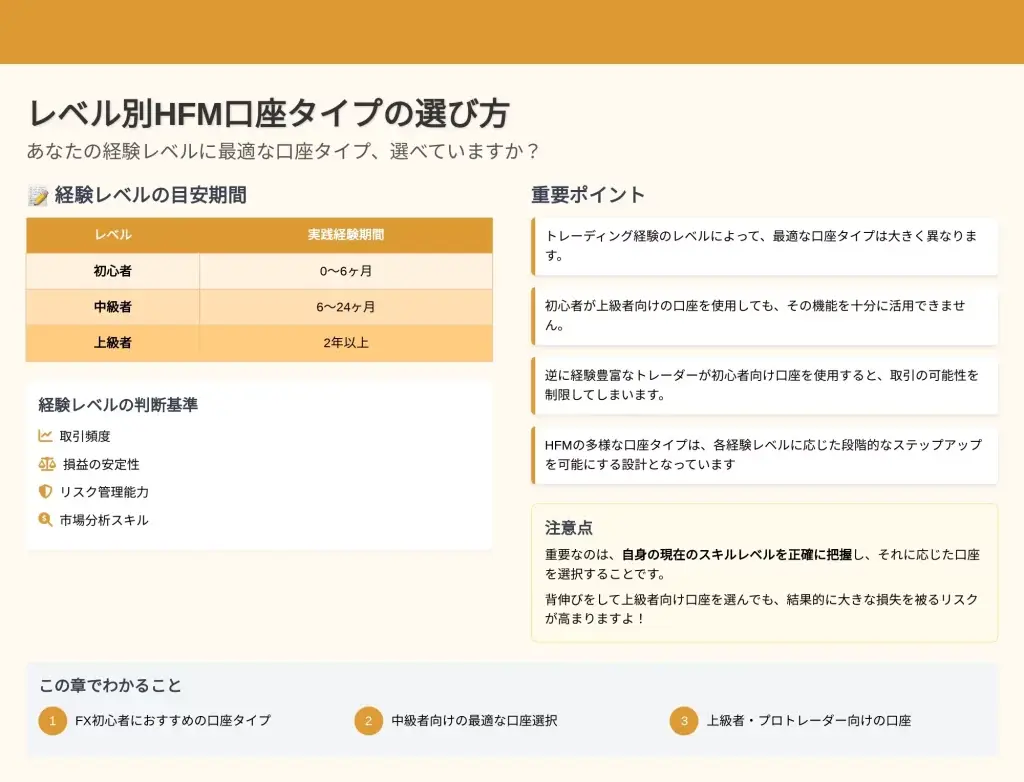Click the number 1 circle badge
Image resolution: width=1024 pixels, height=782 pixels.
tap(52, 720)
